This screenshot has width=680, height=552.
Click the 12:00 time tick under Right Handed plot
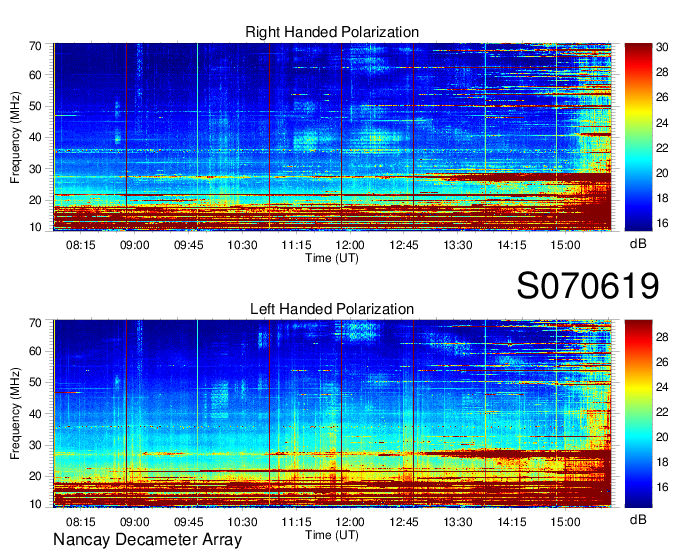(350, 245)
